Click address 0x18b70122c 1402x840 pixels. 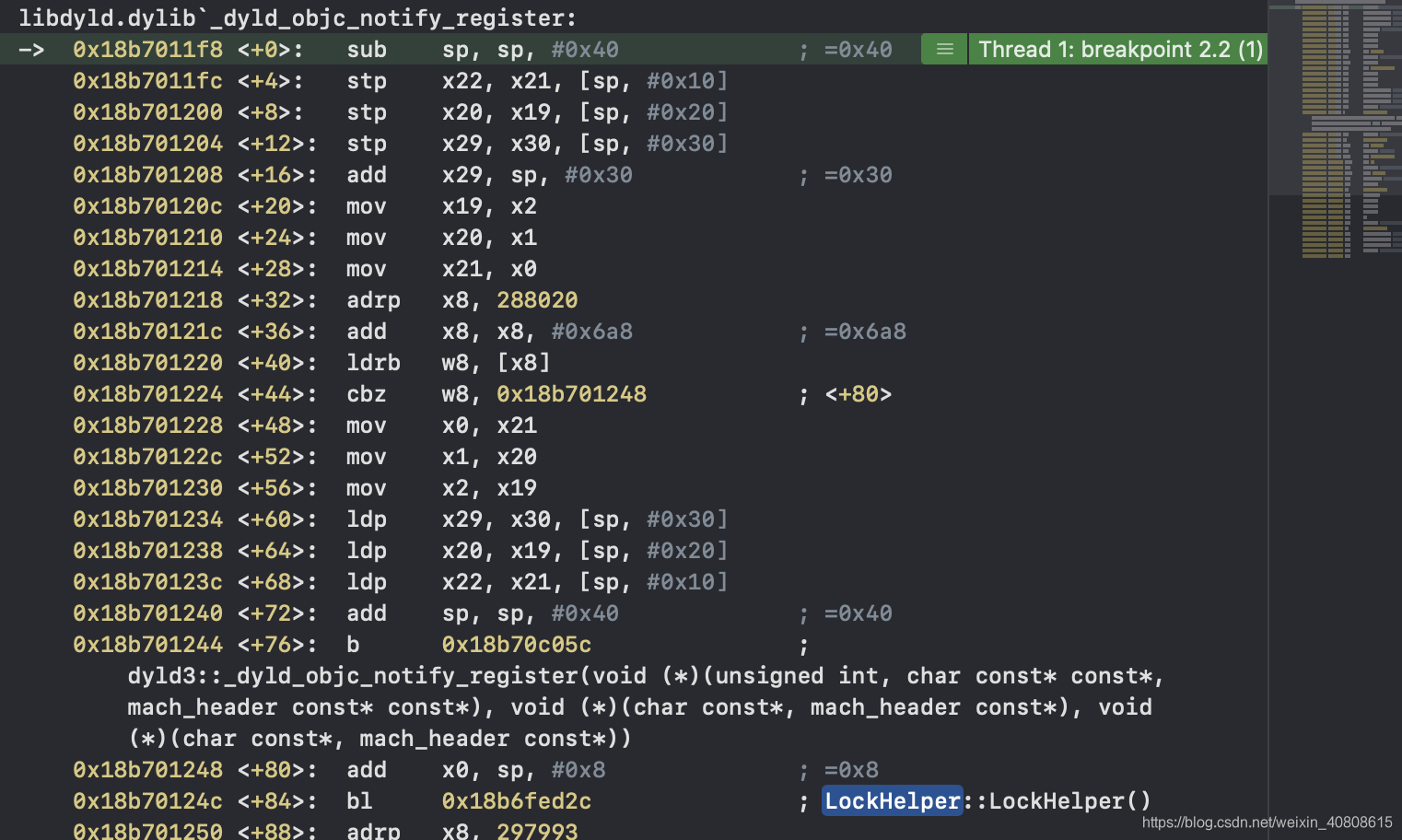tap(147, 457)
